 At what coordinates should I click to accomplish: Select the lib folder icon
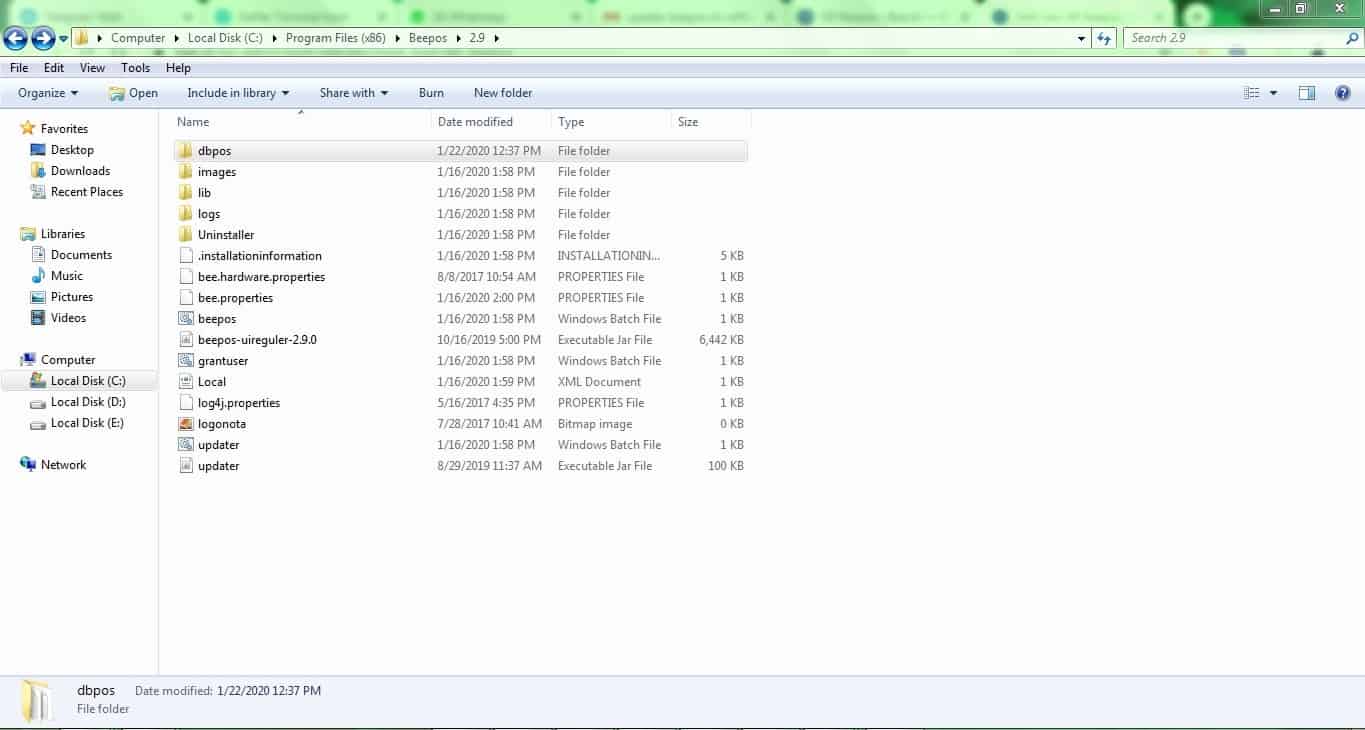tap(185, 193)
